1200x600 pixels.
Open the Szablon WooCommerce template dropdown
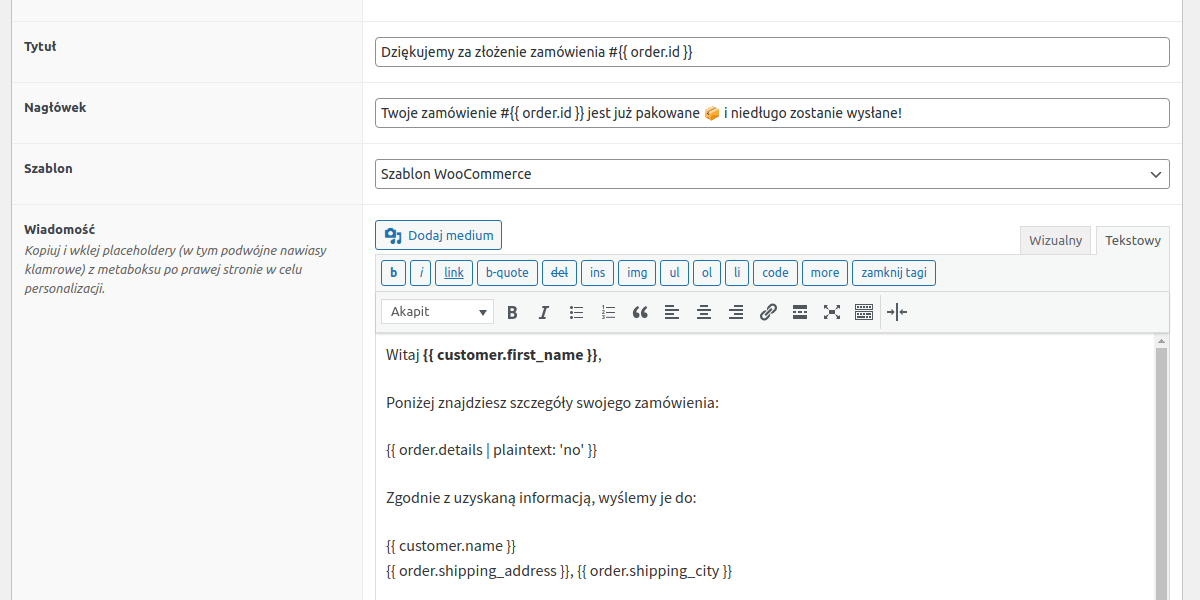coord(772,174)
